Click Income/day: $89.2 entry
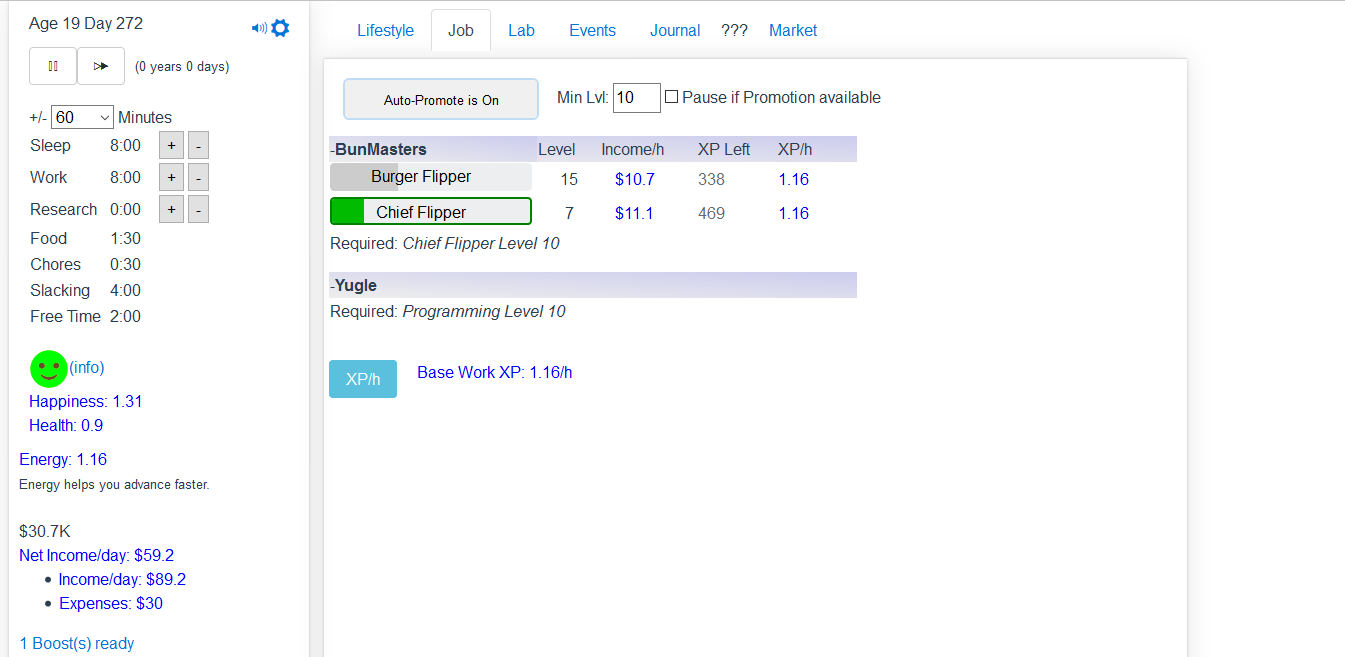The width and height of the screenshot is (1345, 657). tap(122, 579)
